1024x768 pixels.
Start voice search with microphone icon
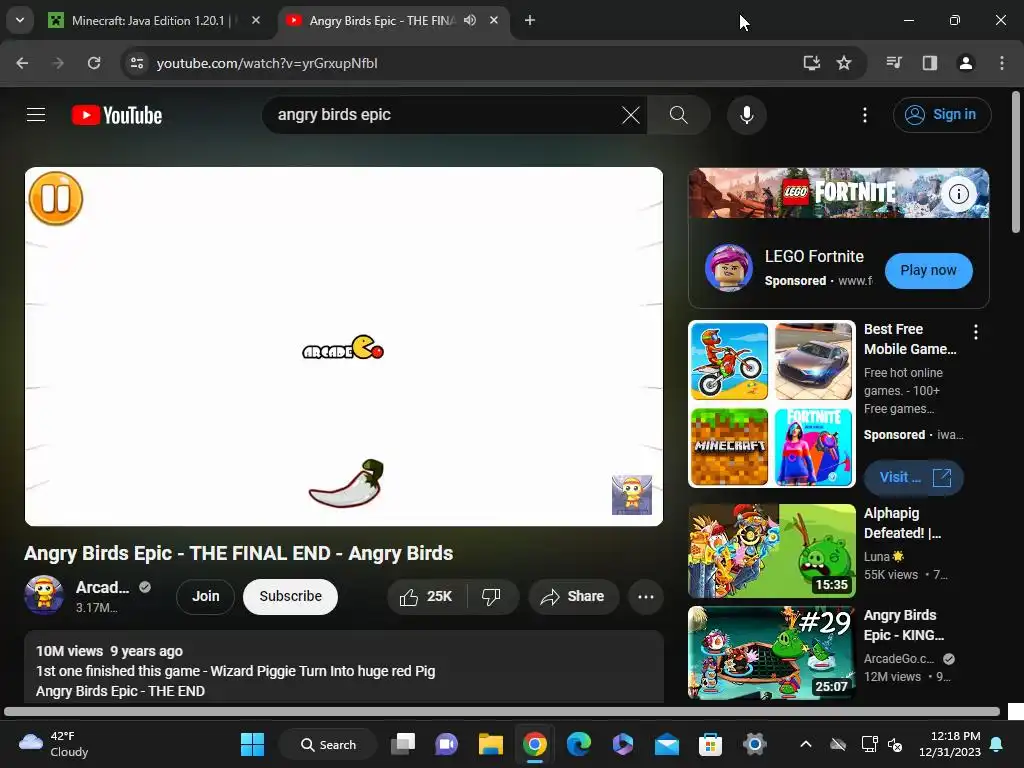(746, 115)
